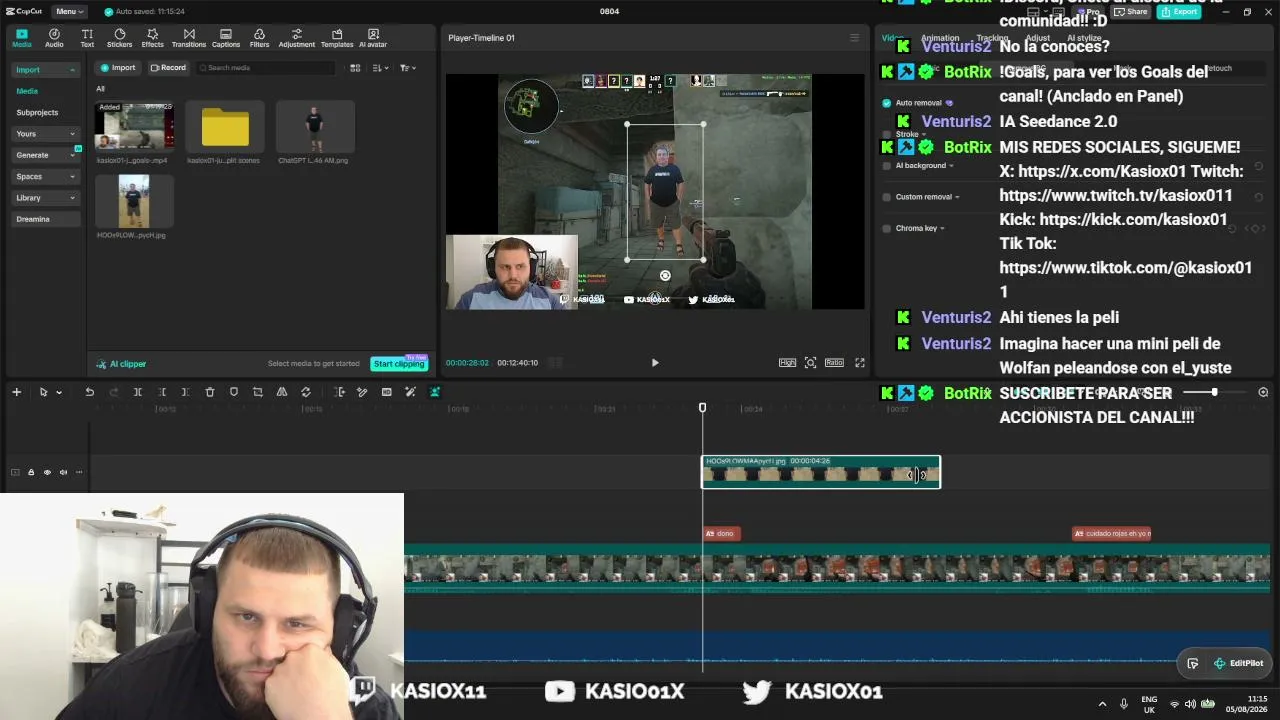Switch to the Tracking tab
Viewport: 1280px width, 720px height.
click(x=993, y=38)
